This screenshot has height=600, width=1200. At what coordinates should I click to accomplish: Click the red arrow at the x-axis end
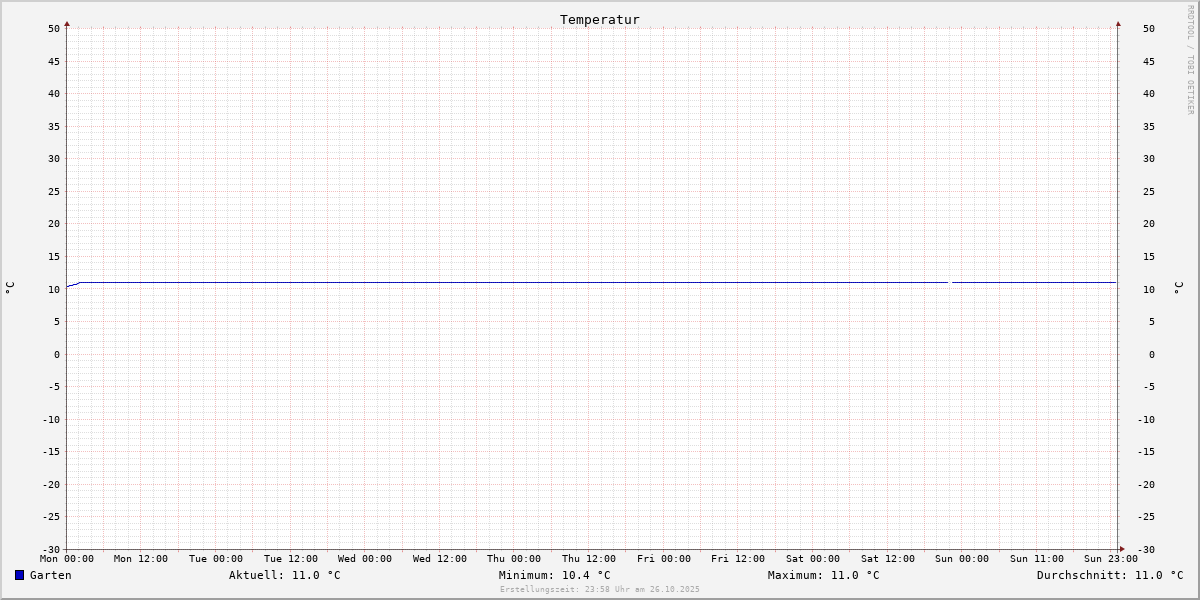tap(1121, 548)
